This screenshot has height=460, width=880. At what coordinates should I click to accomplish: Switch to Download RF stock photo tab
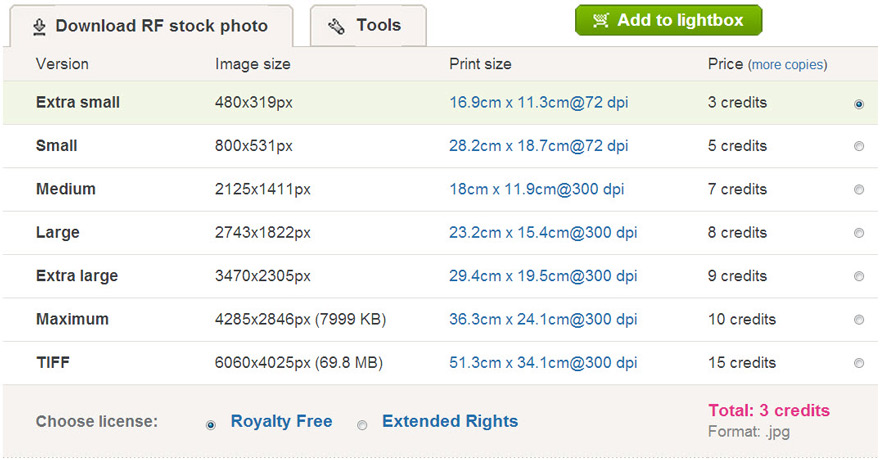(151, 26)
